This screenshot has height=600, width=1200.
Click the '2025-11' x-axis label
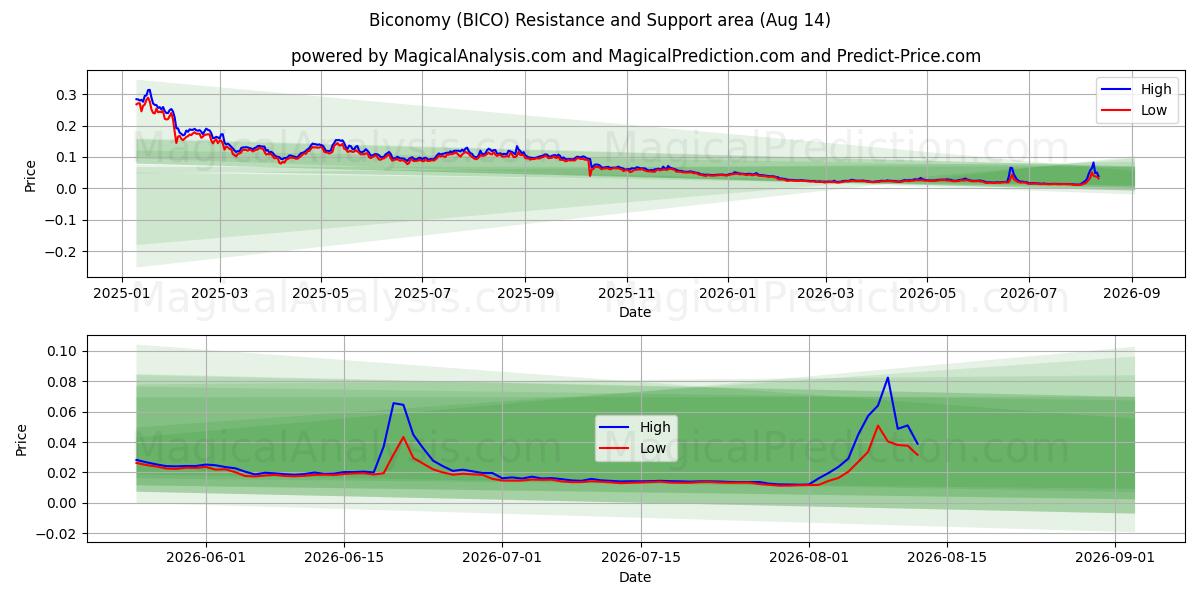(627, 295)
